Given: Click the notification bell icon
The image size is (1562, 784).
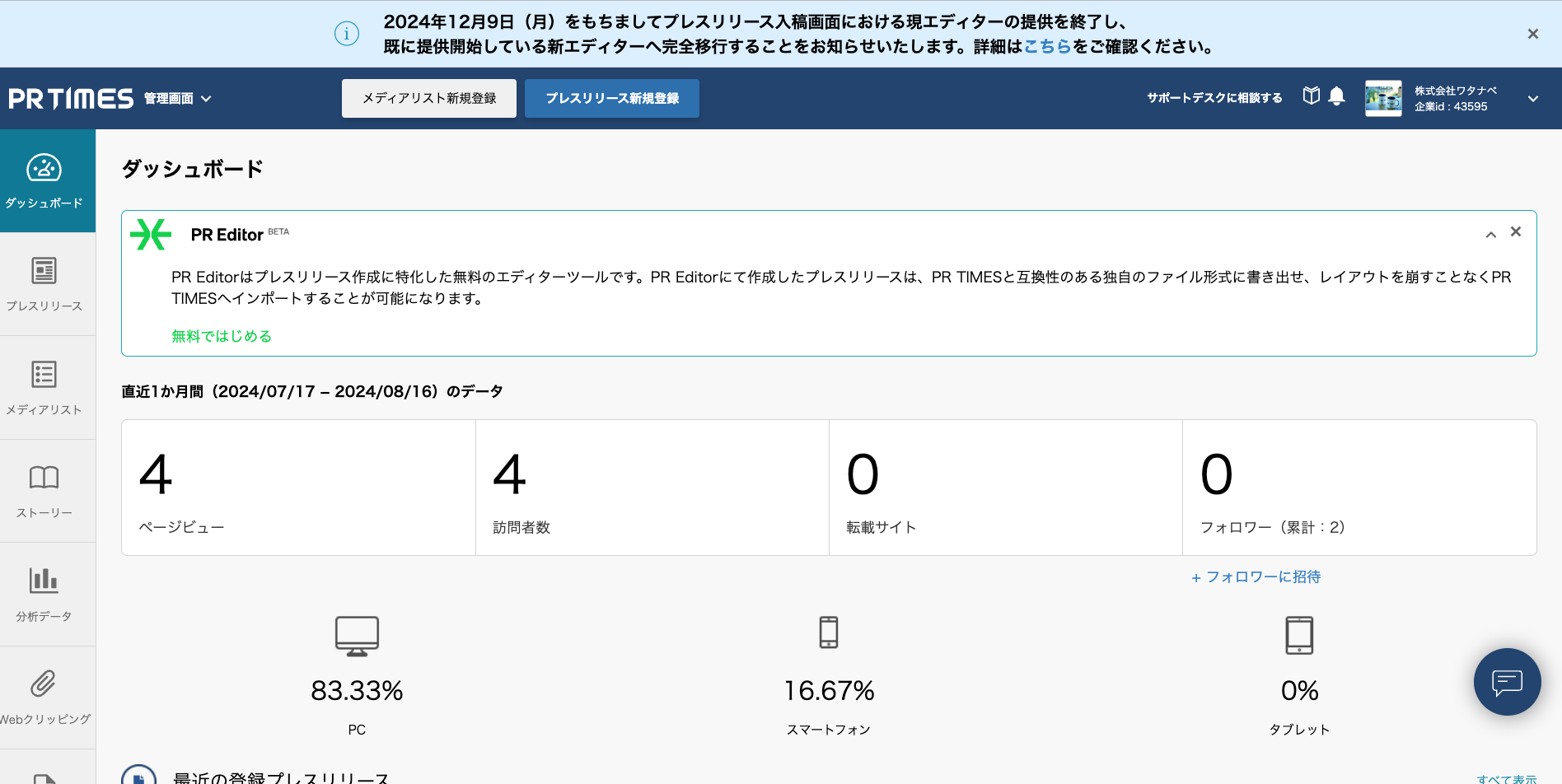Looking at the screenshot, I should [x=1337, y=96].
